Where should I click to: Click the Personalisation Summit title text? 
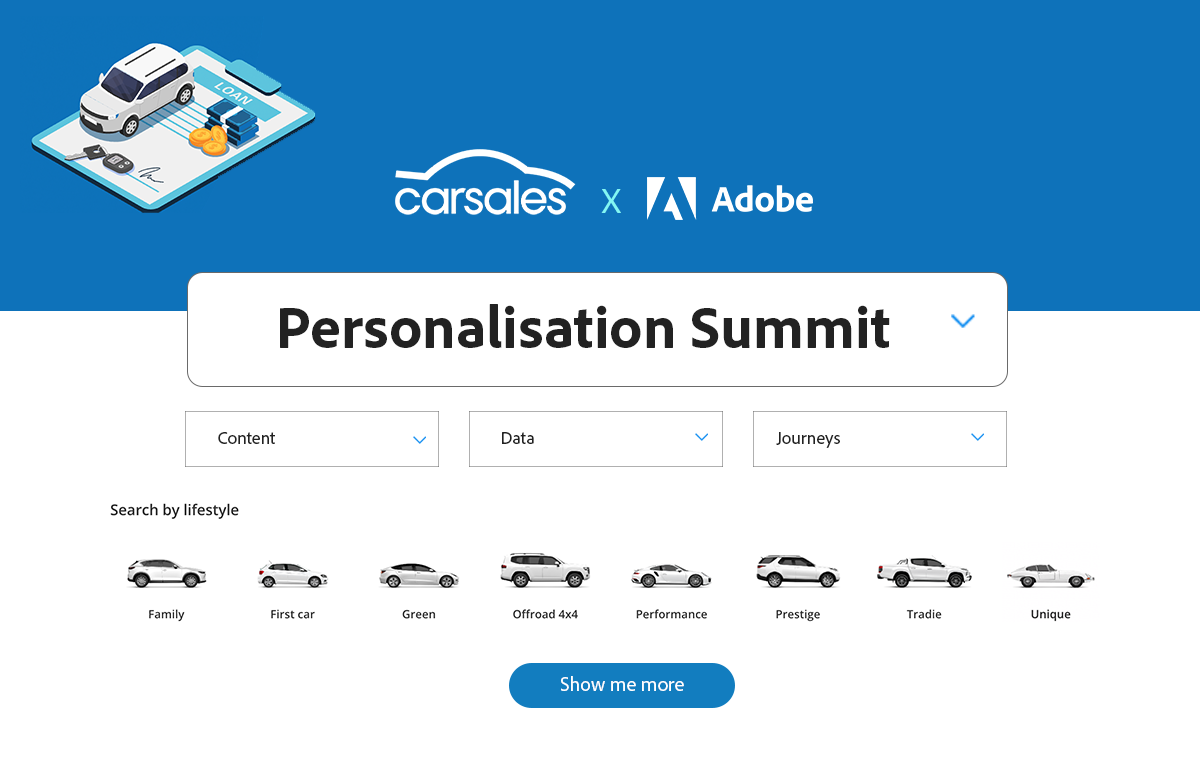pyautogui.click(x=584, y=328)
